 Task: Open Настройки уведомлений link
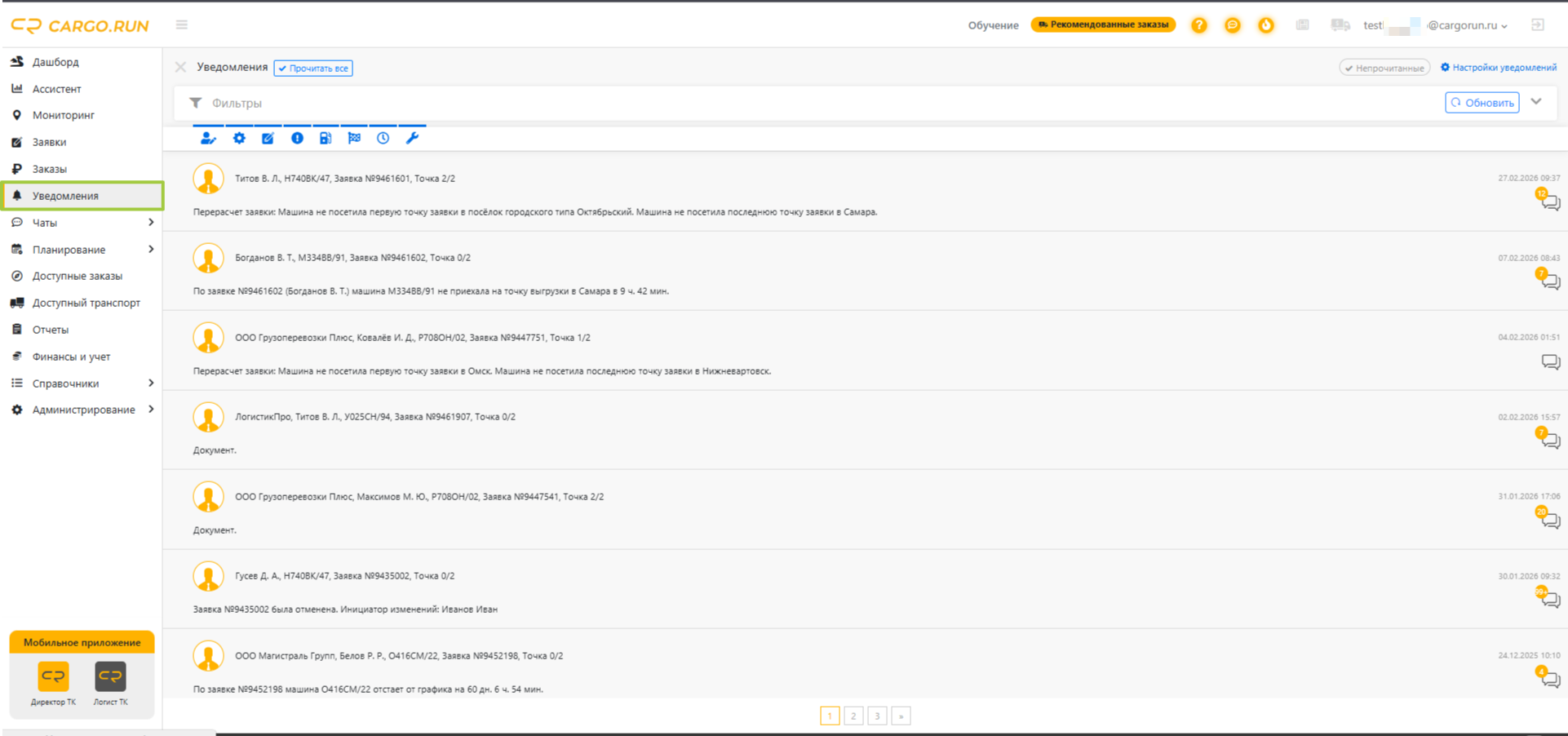1499,68
